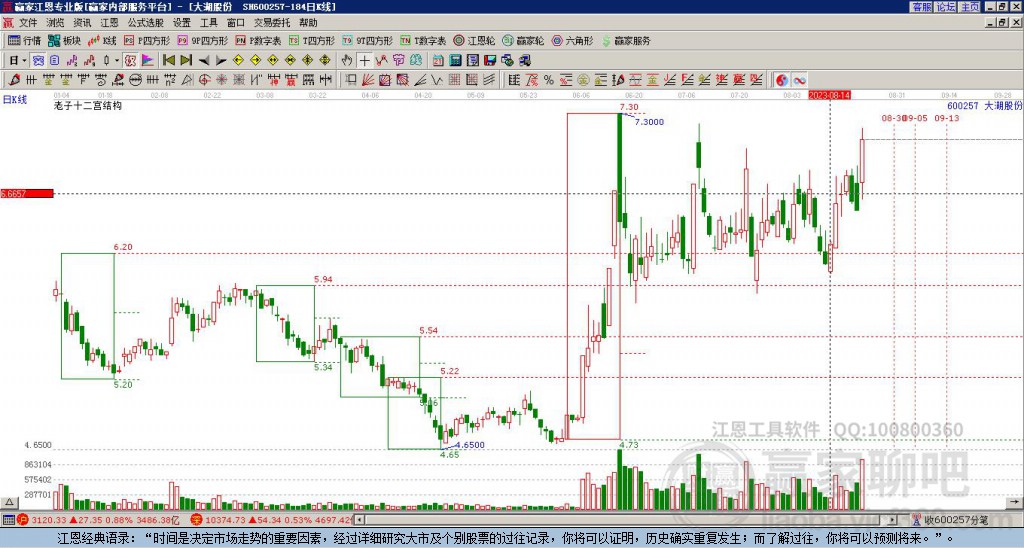Image resolution: width=1024 pixels, height=548 pixels.
Task: Click the up triangle button near volume
Action: (x=9, y=502)
